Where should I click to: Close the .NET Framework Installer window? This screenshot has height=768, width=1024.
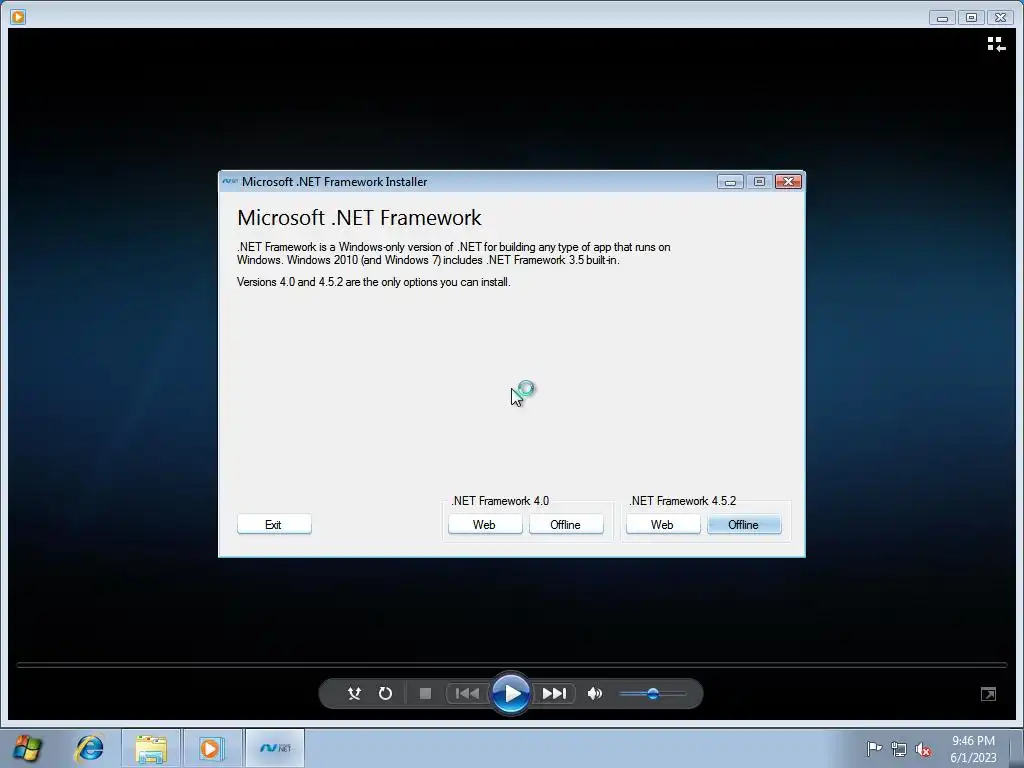click(x=788, y=182)
